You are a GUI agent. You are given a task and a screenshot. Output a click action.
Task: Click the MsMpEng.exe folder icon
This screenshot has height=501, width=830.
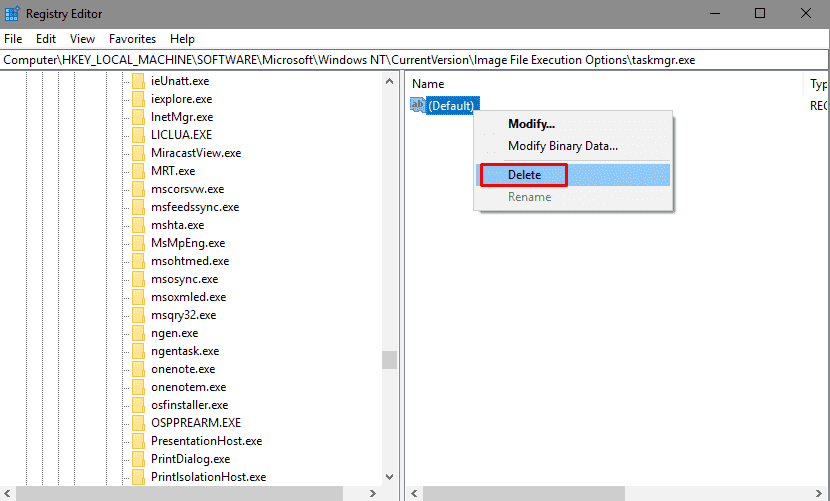point(138,243)
